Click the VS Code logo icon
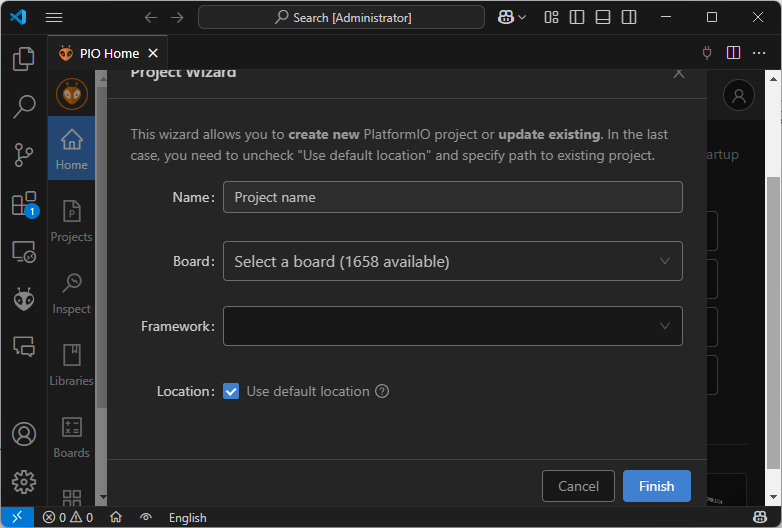This screenshot has width=782, height=528. 18,17
